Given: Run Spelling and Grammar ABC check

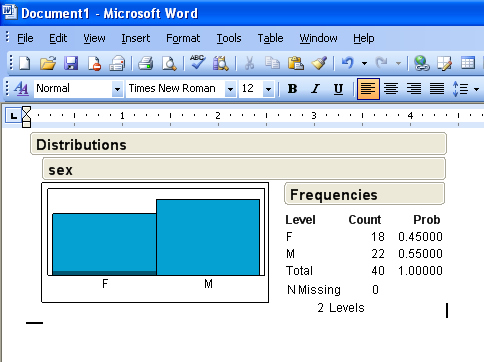Looking at the screenshot, I should pyautogui.click(x=197, y=62).
